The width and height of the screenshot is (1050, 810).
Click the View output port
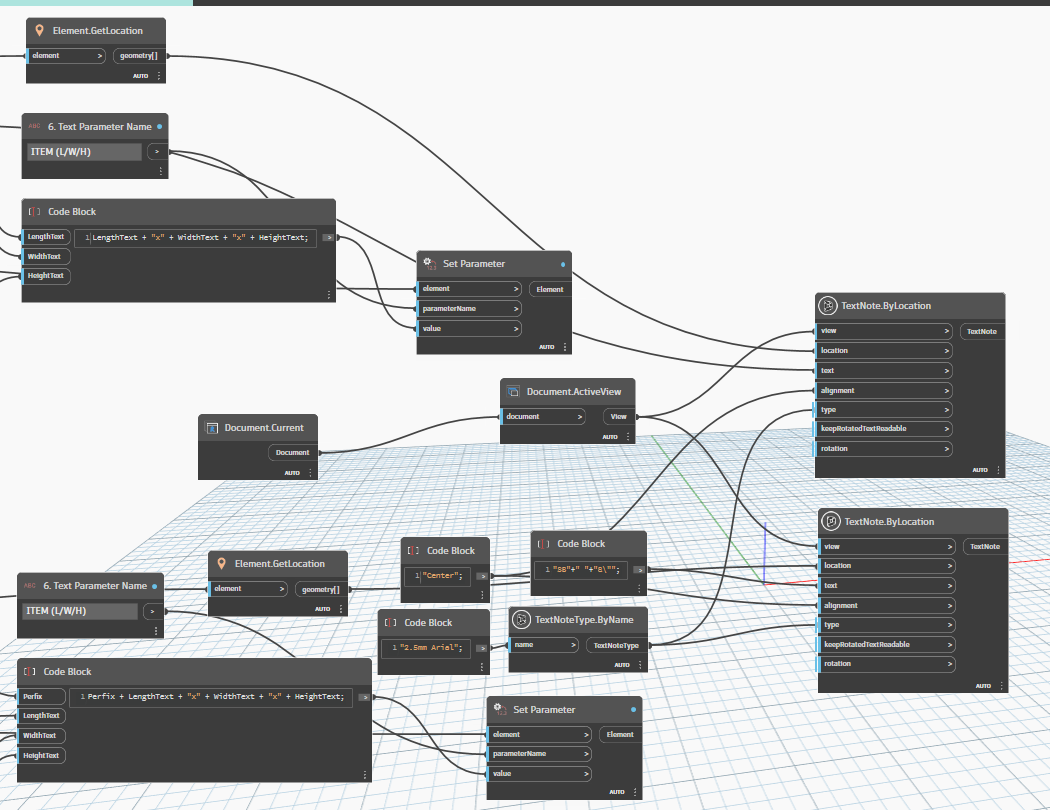(x=618, y=417)
